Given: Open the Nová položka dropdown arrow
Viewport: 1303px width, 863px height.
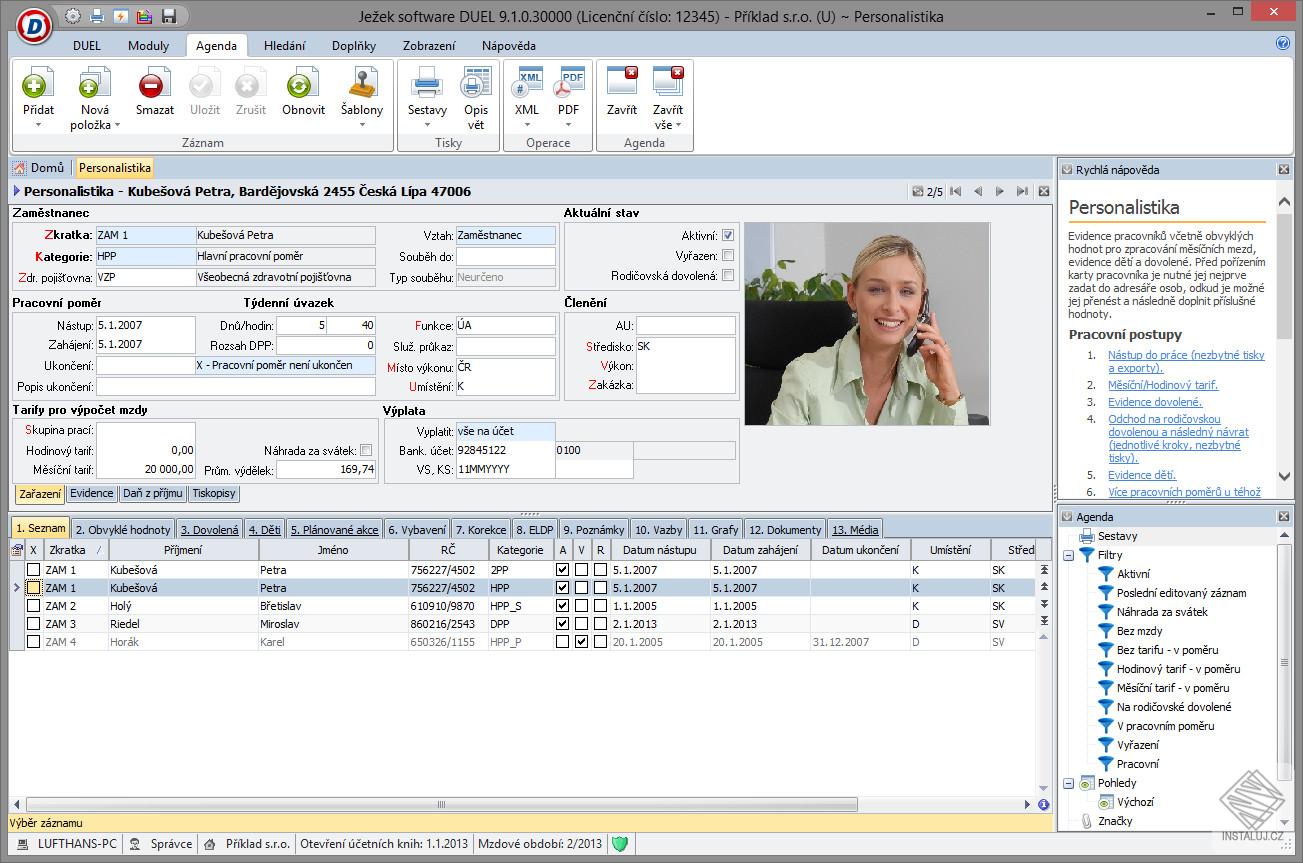Looking at the screenshot, I should (x=117, y=126).
